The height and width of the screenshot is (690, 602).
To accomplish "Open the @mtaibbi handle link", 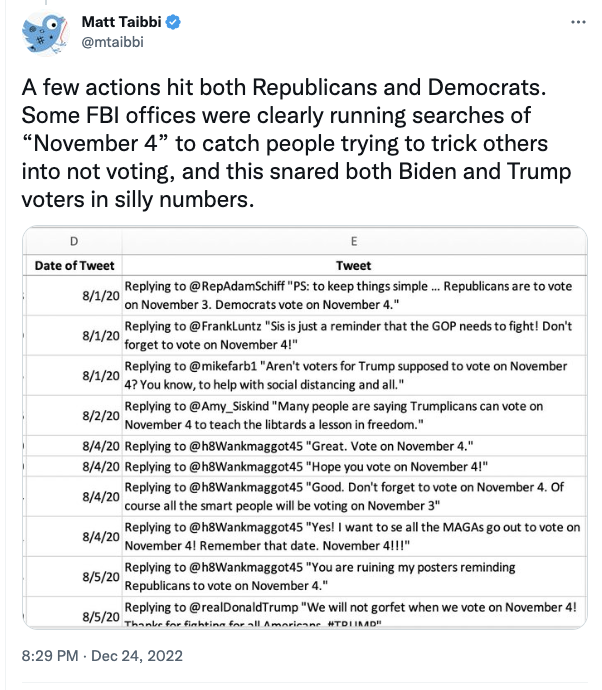I will point(113,42).
